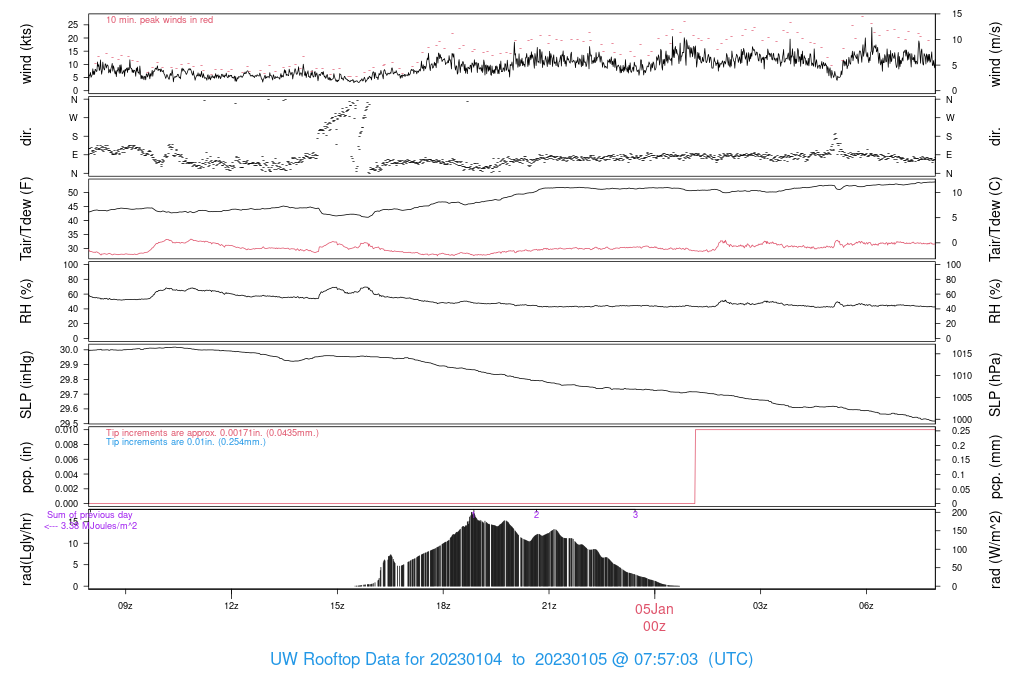Screen dimensions: 1024x700
Task: Select the purple '3' marker in radiation panel
Action: coord(635,515)
